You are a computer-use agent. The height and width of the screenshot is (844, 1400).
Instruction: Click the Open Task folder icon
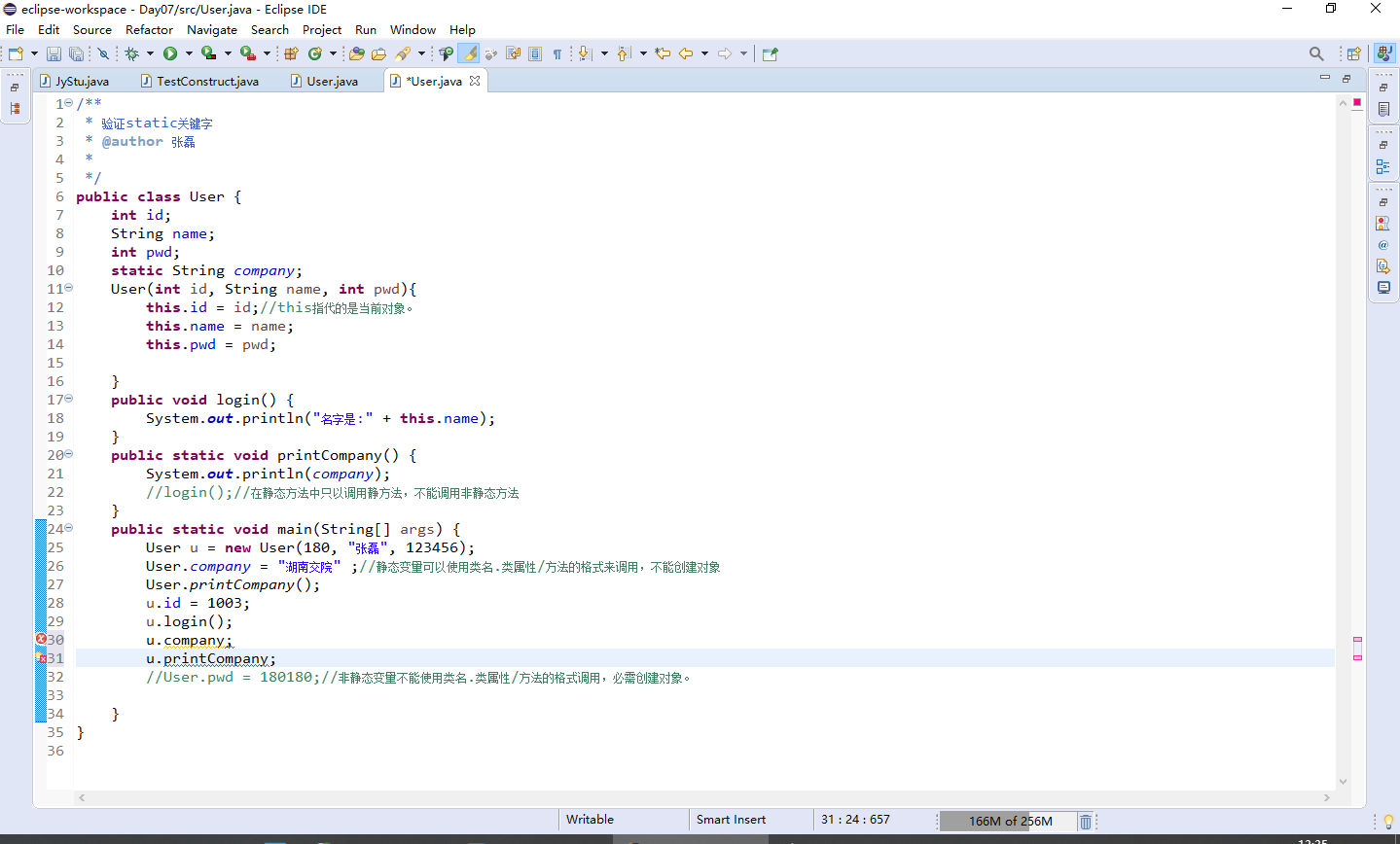point(378,53)
